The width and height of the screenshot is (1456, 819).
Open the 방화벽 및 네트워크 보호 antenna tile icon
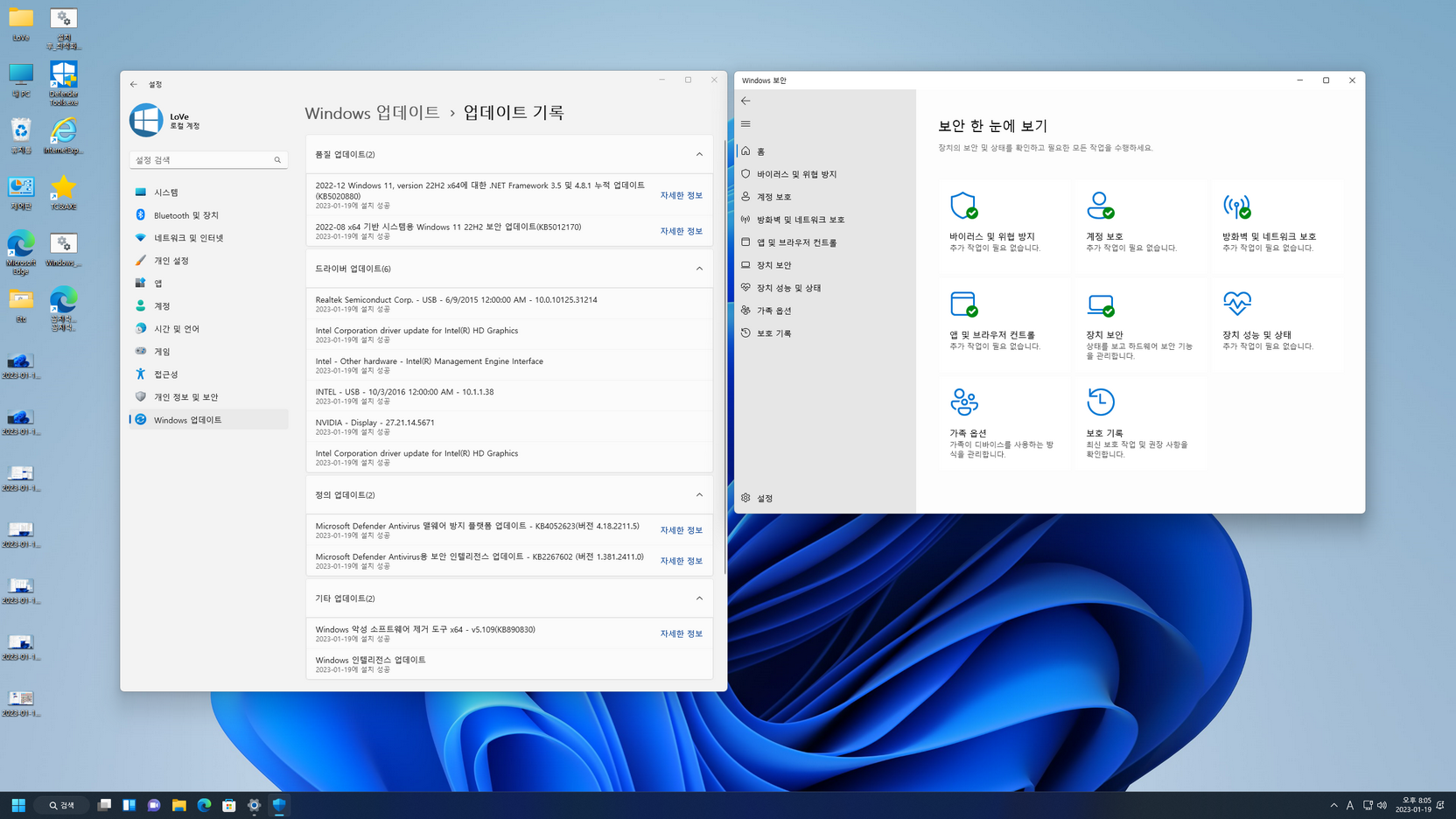pyautogui.click(x=1236, y=206)
